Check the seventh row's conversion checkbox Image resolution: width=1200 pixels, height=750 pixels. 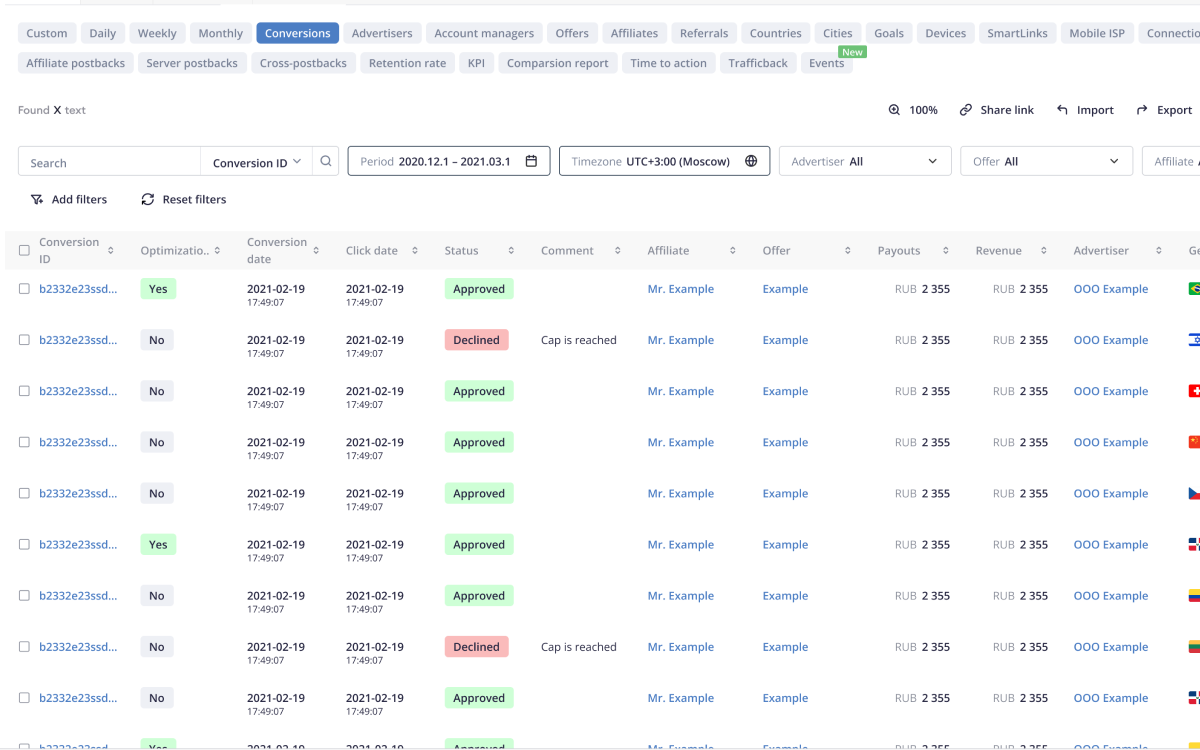24,595
